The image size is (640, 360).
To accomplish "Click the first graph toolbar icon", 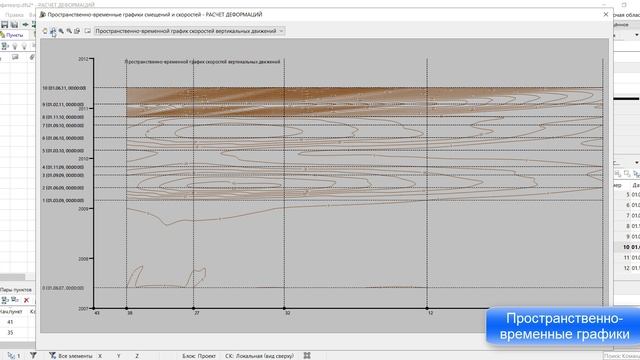I will [x=45, y=31].
